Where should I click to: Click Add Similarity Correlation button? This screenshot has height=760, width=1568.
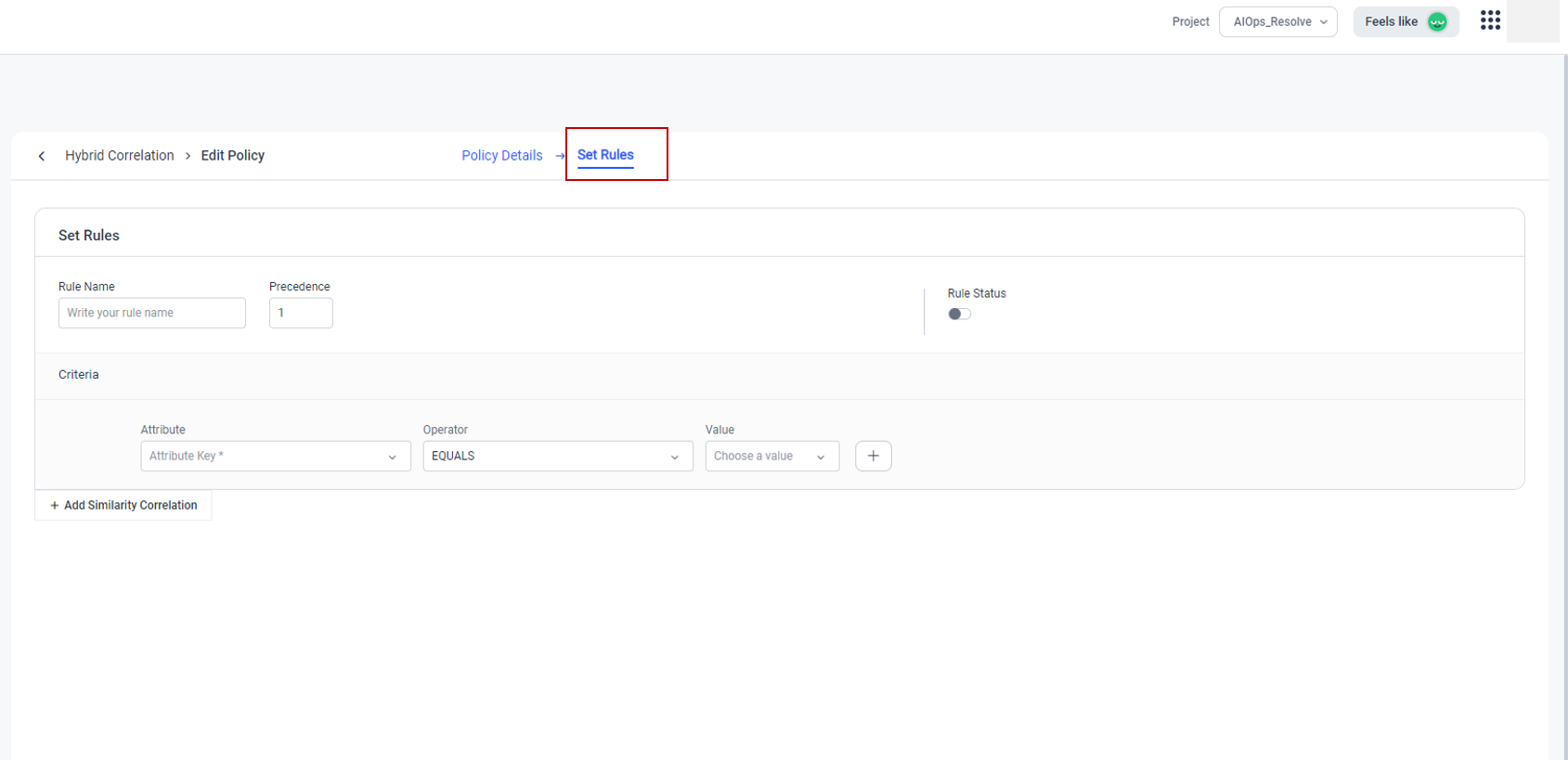(x=123, y=505)
